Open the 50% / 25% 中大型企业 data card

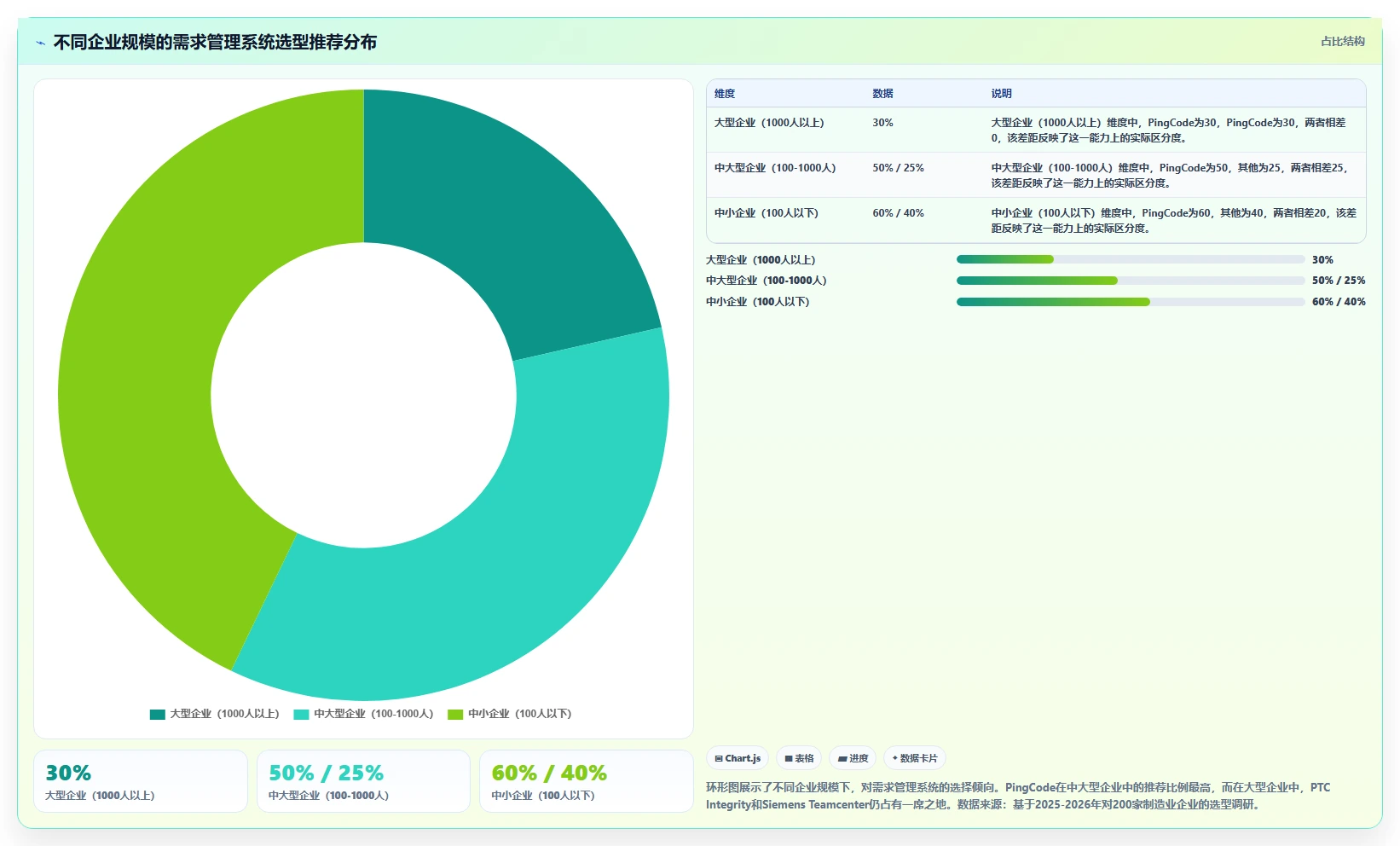[x=363, y=781]
